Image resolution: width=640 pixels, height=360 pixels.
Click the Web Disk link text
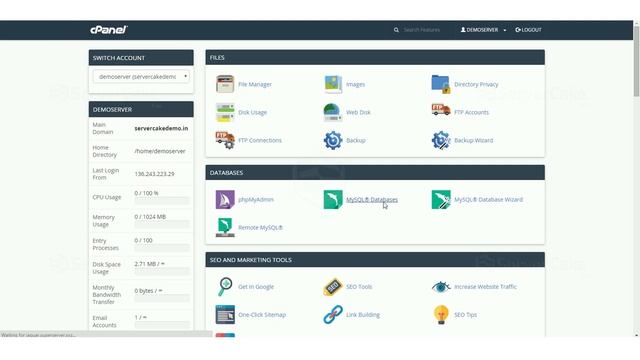pyautogui.click(x=358, y=112)
